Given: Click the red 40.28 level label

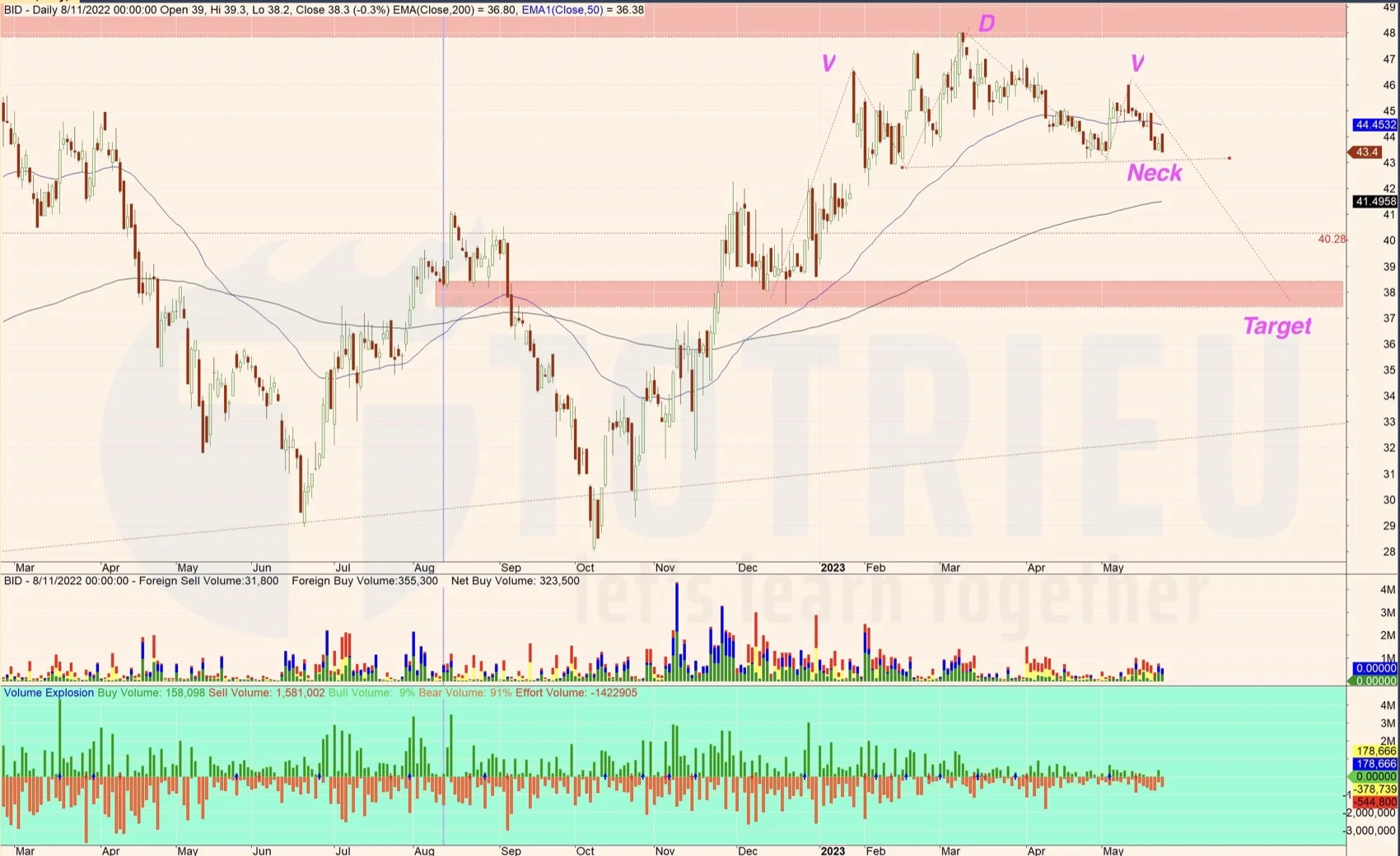Looking at the screenshot, I should (1331, 240).
